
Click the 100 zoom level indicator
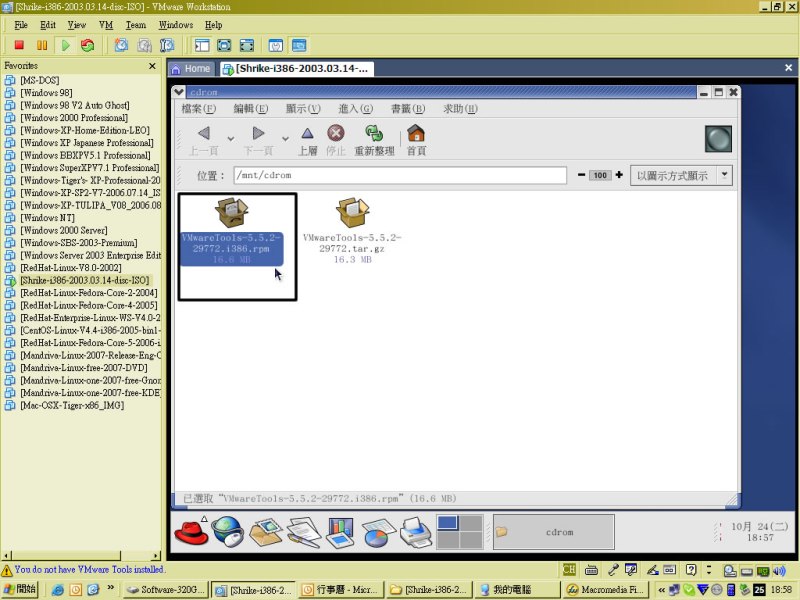pyautogui.click(x=600, y=175)
